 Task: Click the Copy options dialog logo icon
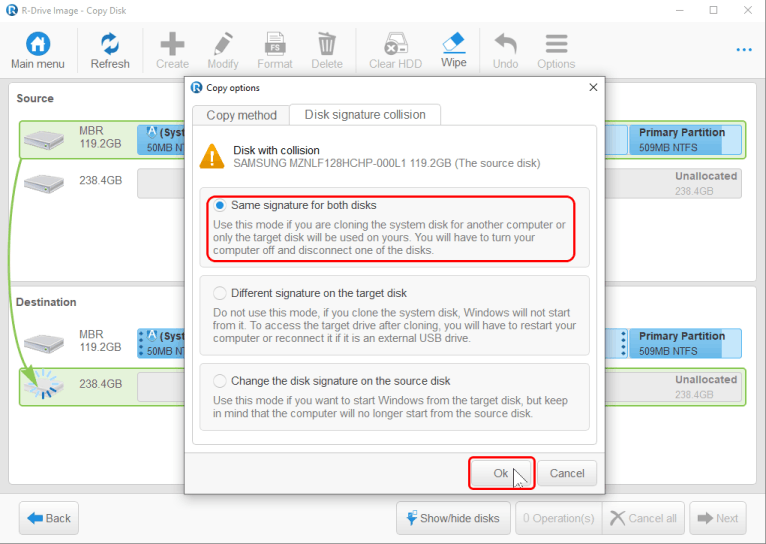point(196,87)
